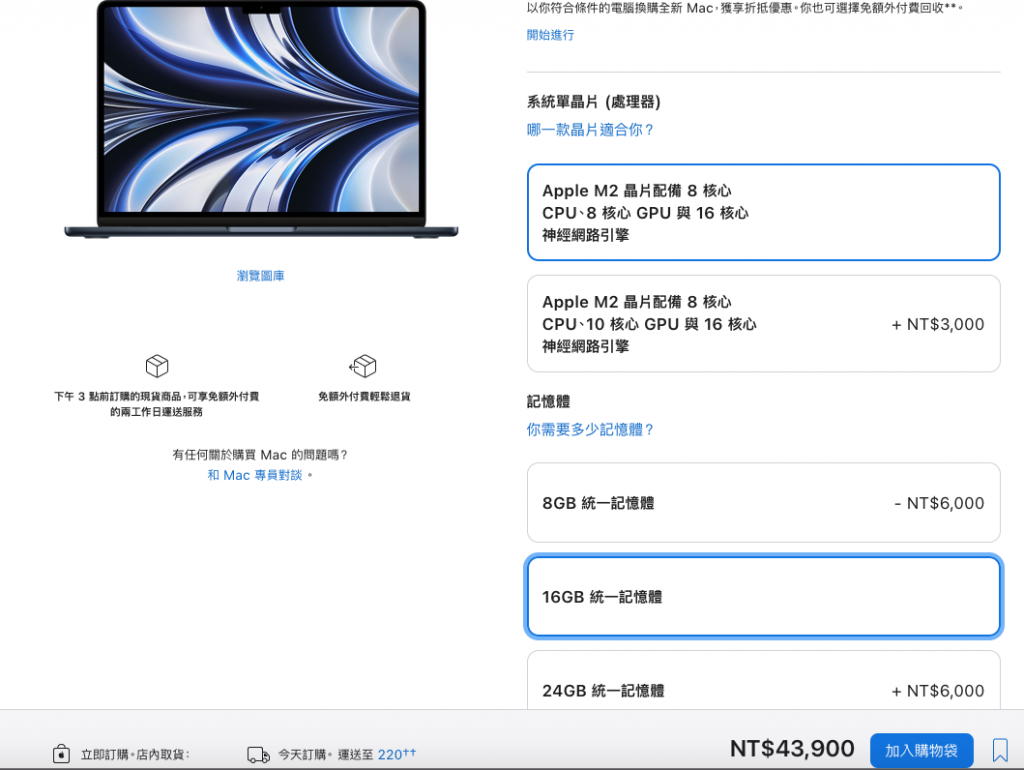Click 免額外付費輕鬆退貨 text
This screenshot has height=770, width=1024.
[x=364, y=396]
